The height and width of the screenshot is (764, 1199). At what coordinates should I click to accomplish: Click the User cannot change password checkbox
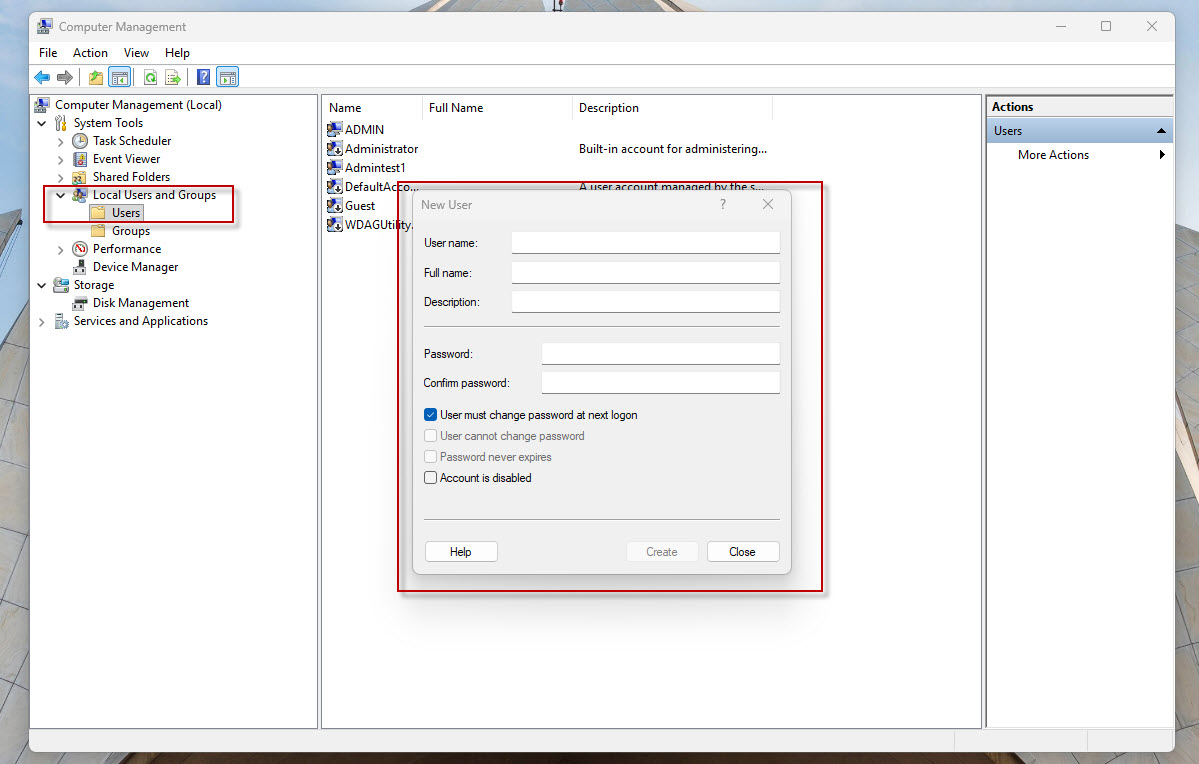[x=431, y=435]
